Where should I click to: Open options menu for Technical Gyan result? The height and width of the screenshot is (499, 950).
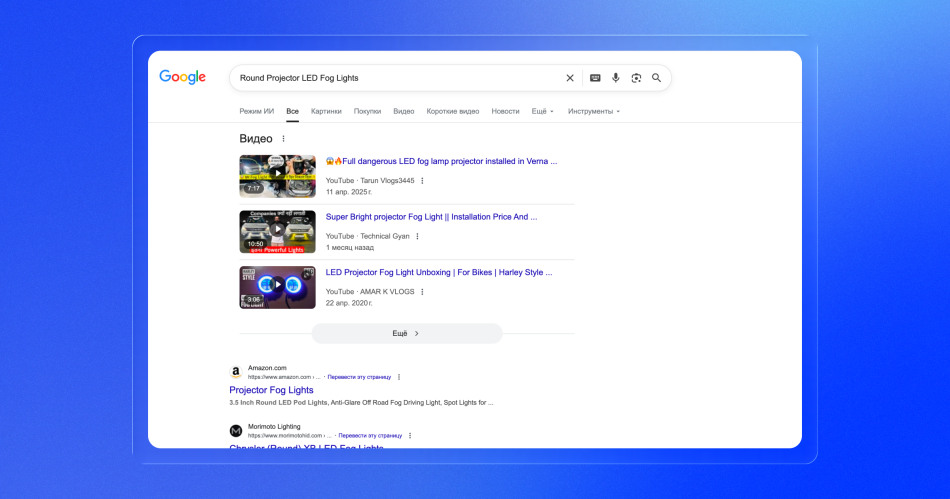(x=418, y=237)
